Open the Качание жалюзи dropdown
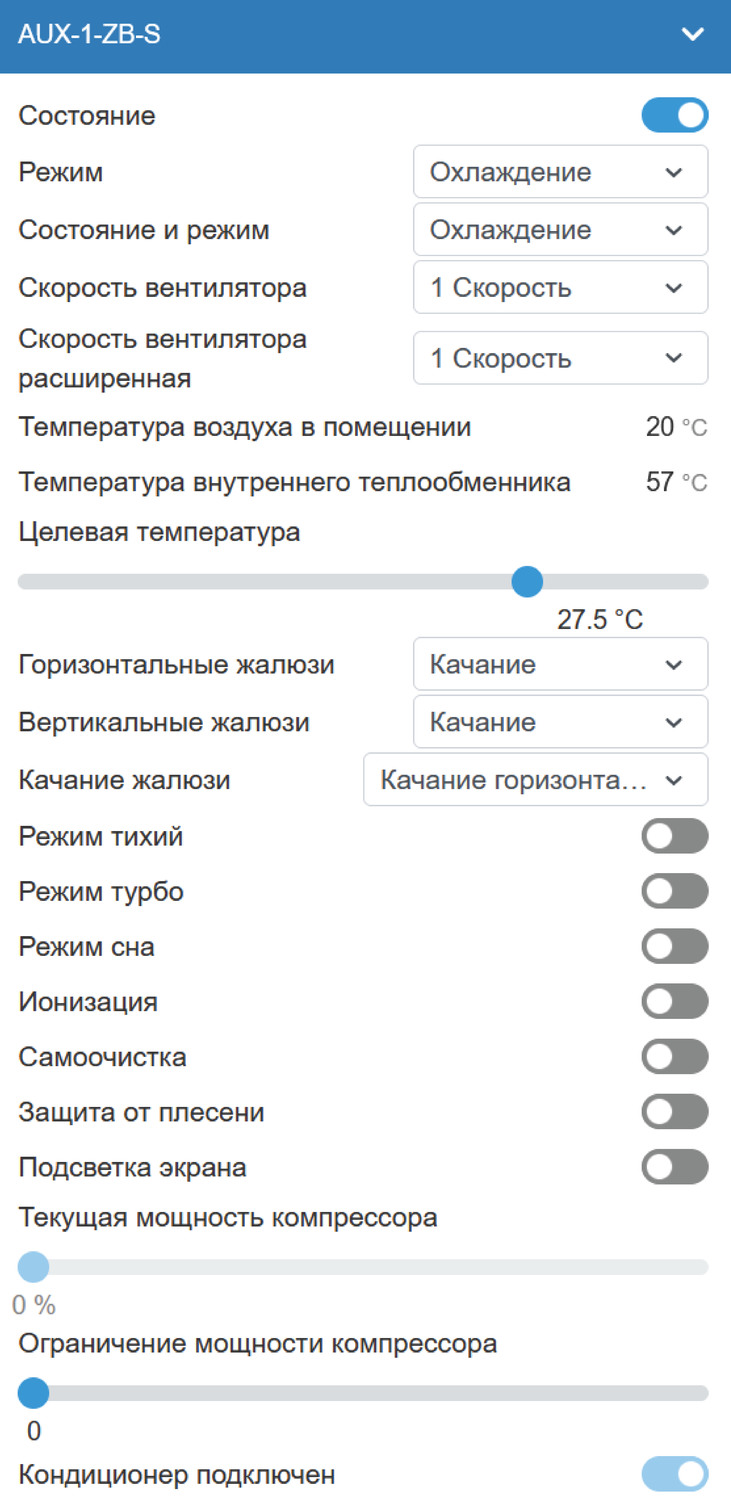The image size is (731, 1500). click(535, 780)
